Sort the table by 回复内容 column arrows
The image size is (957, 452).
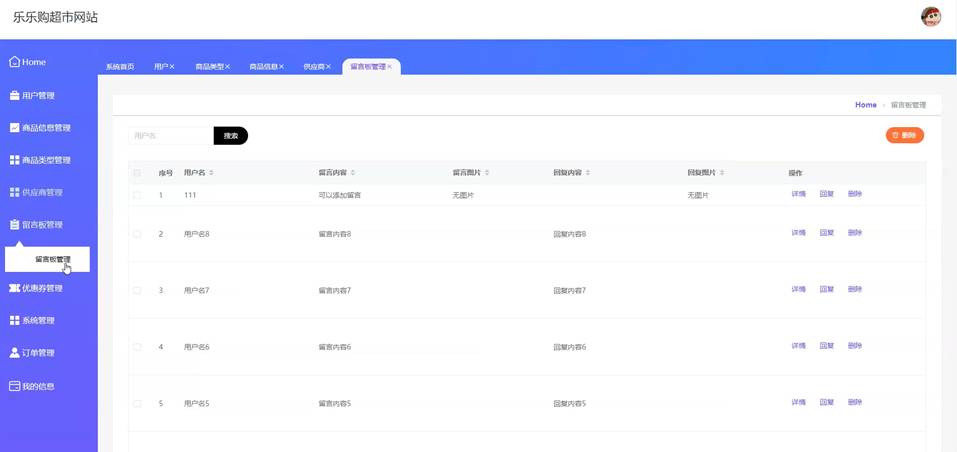(x=588, y=173)
